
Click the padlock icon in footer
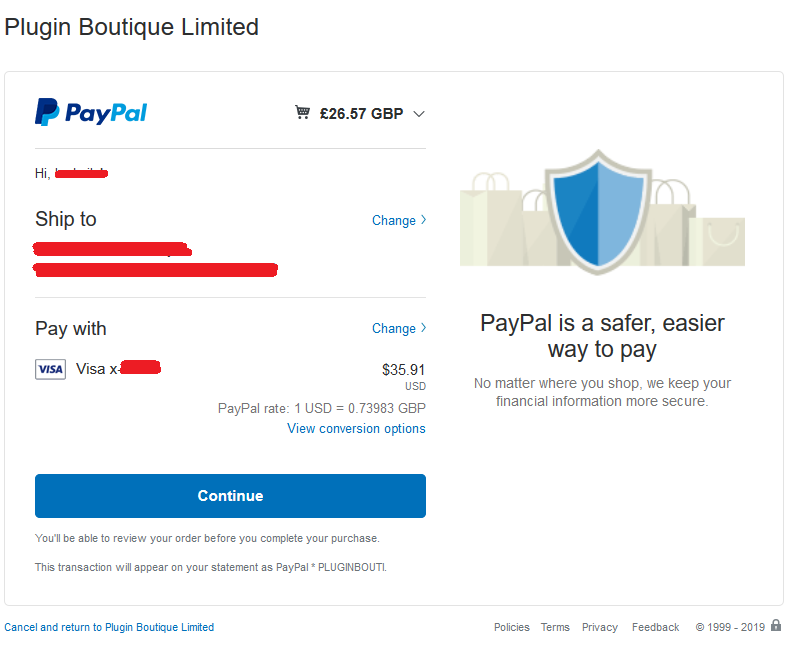pyautogui.click(x=776, y=626)
